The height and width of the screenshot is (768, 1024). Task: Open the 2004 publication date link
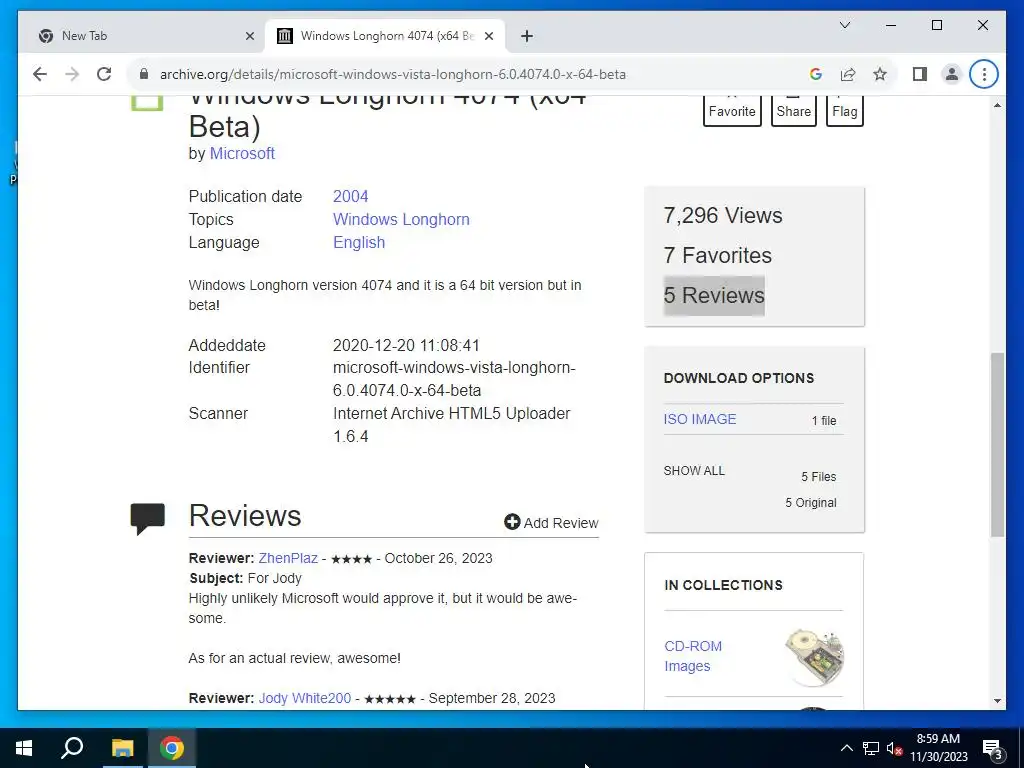[351, 197]
